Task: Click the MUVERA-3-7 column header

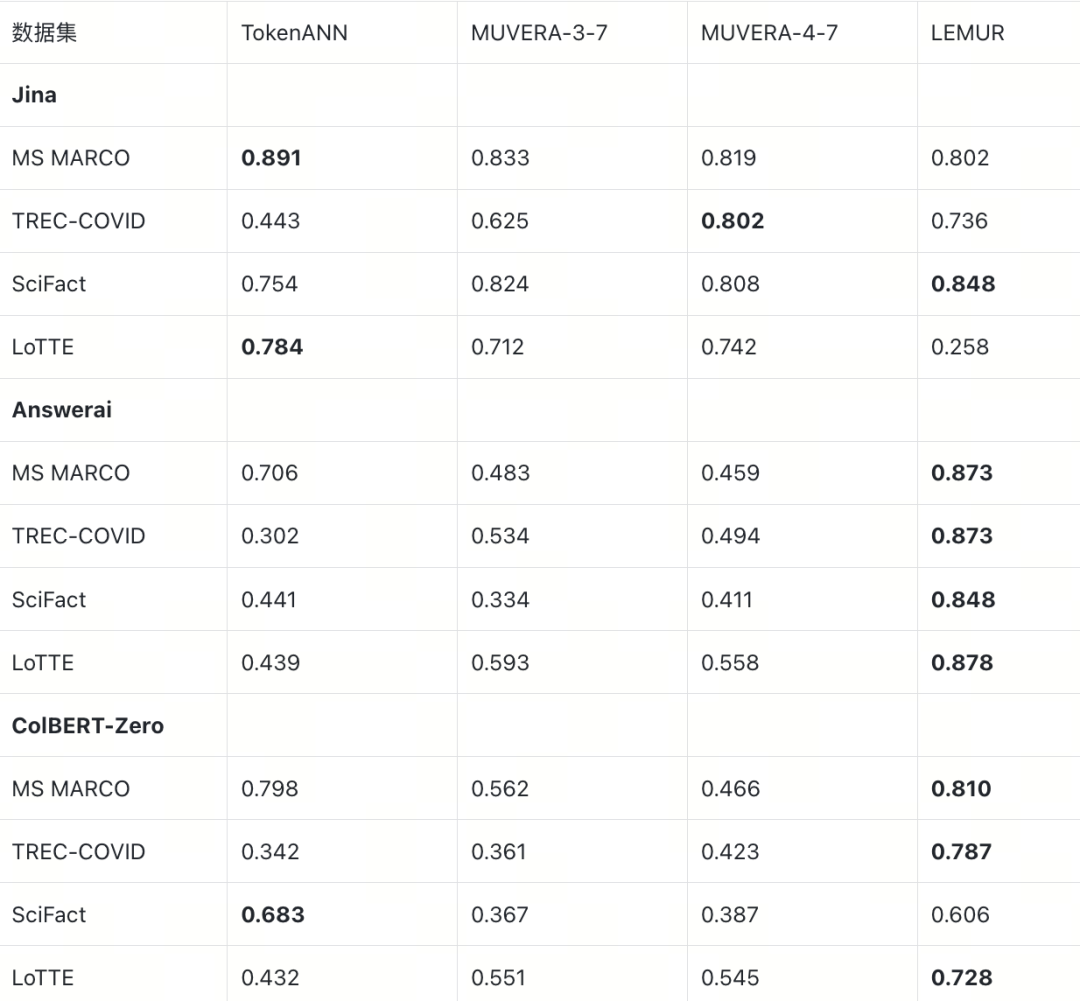Action: click(539, 32)
